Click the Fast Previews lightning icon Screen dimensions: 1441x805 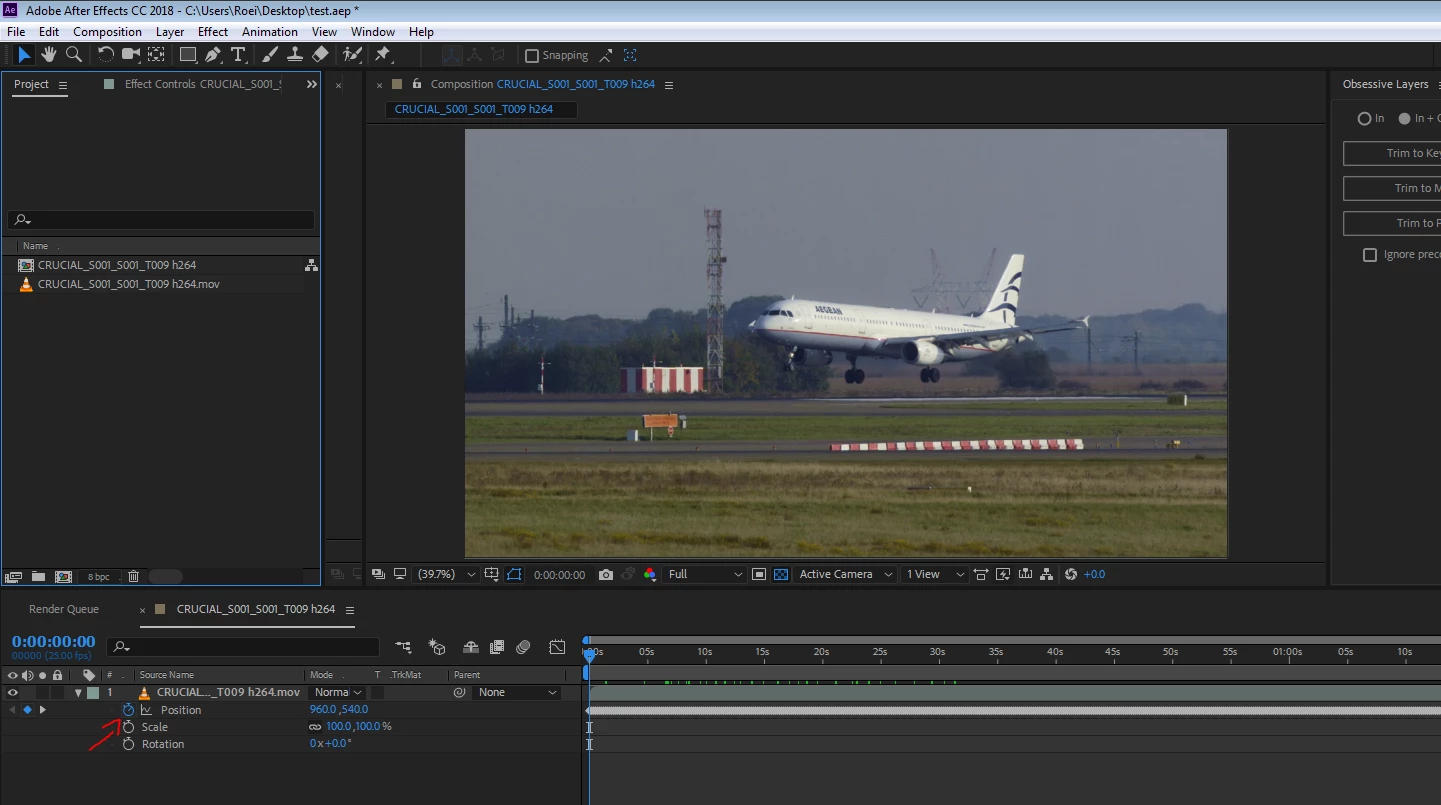click(x=1003, y=574)
